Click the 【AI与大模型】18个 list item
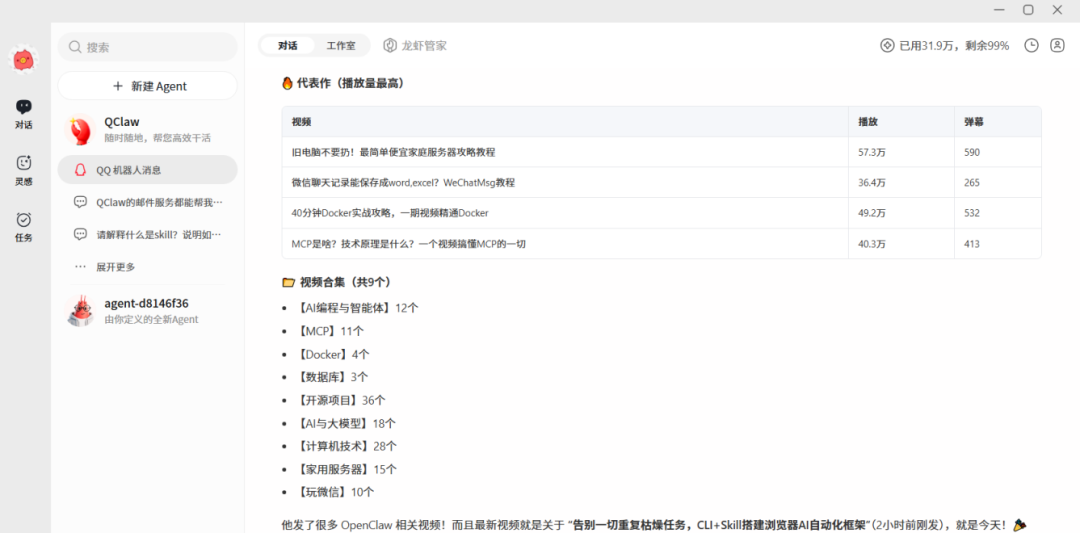This screenshot has width=1080, height=533. pos(346,423)
